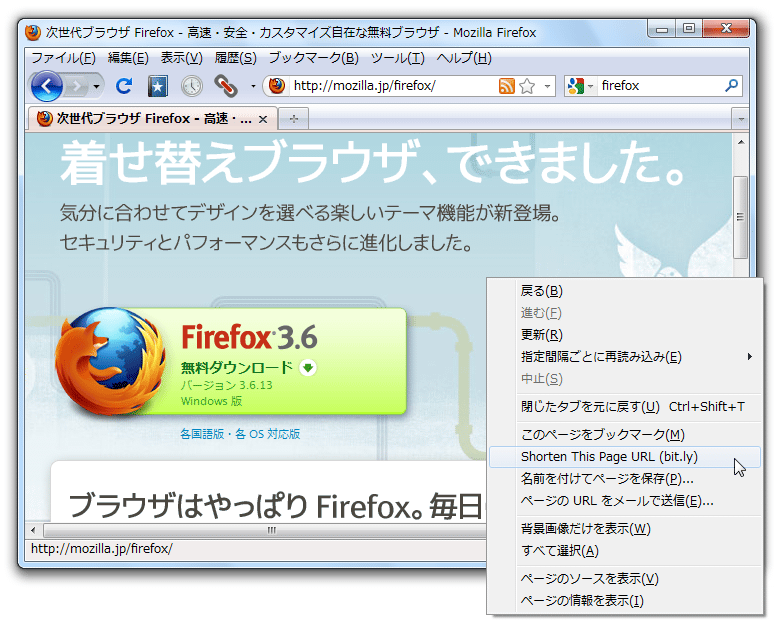
Task: Click the 着せ替えブラウザ、できました。 headline
Action: 373,163
